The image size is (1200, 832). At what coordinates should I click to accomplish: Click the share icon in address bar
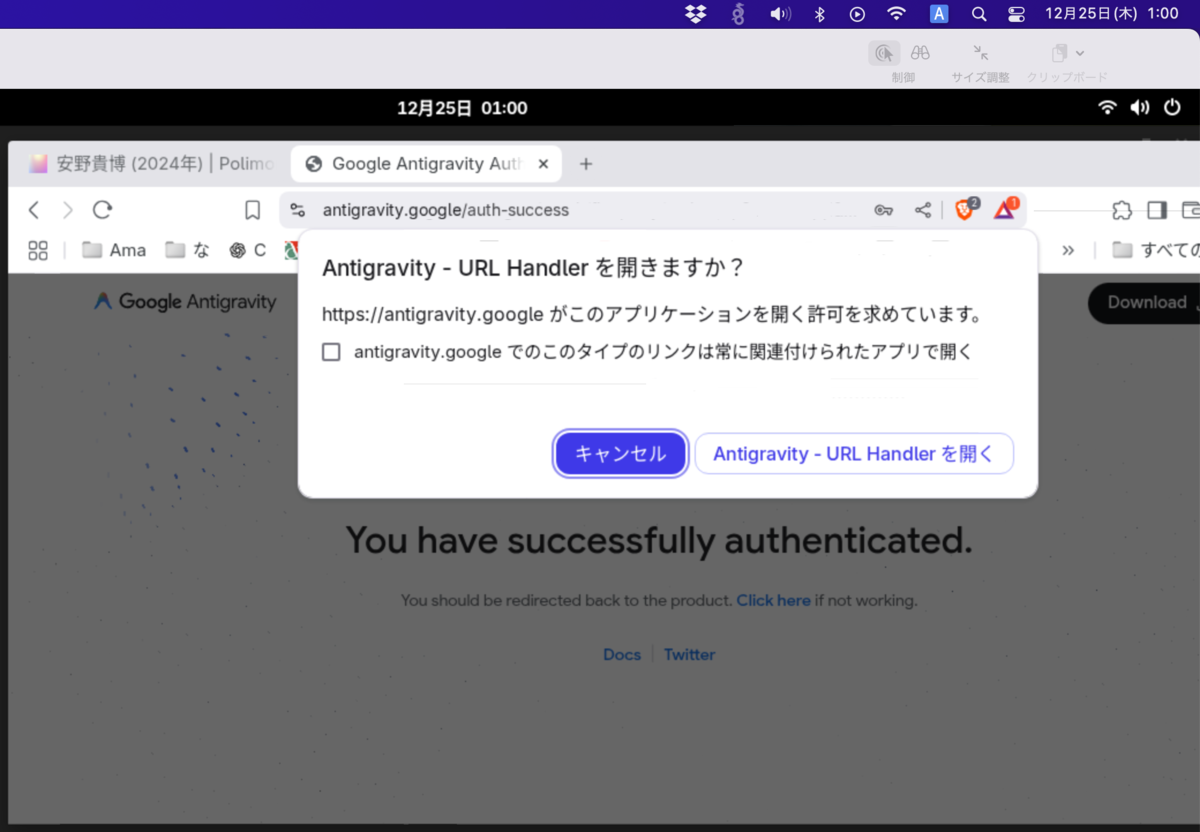pyautogui.click(x=923, y=210)
